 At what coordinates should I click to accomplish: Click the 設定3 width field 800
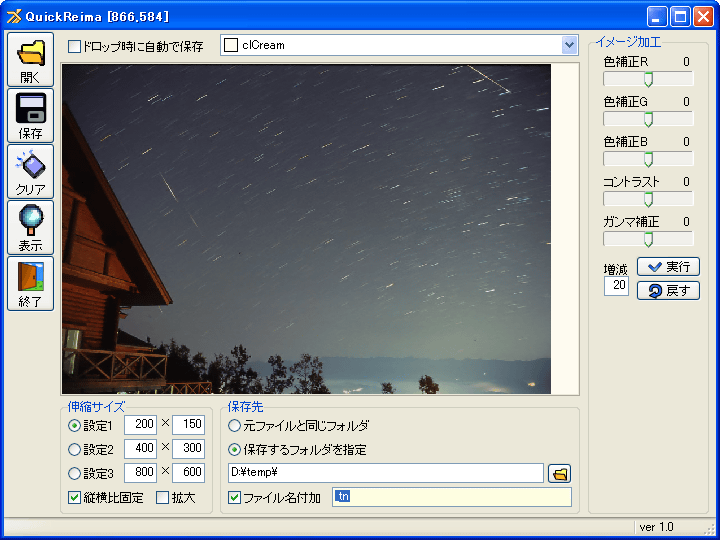141,473
